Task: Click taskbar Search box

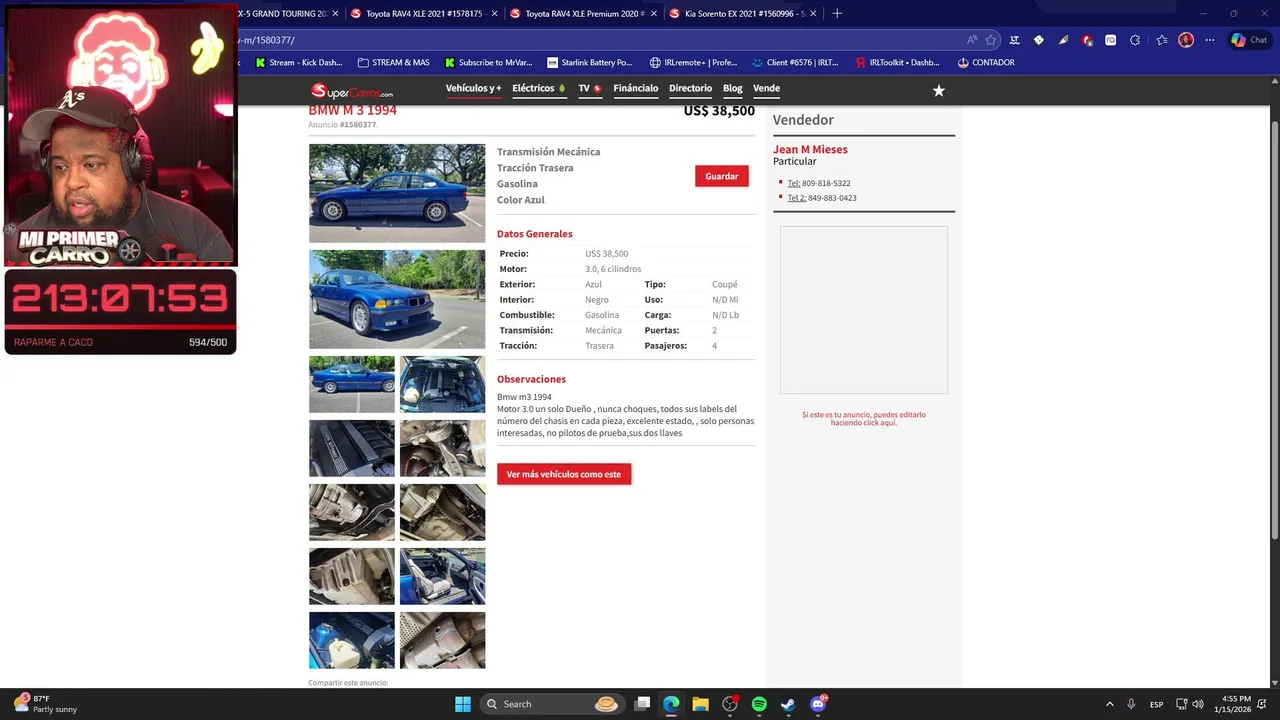Action: pyautogui.click(x=551, y=704)
